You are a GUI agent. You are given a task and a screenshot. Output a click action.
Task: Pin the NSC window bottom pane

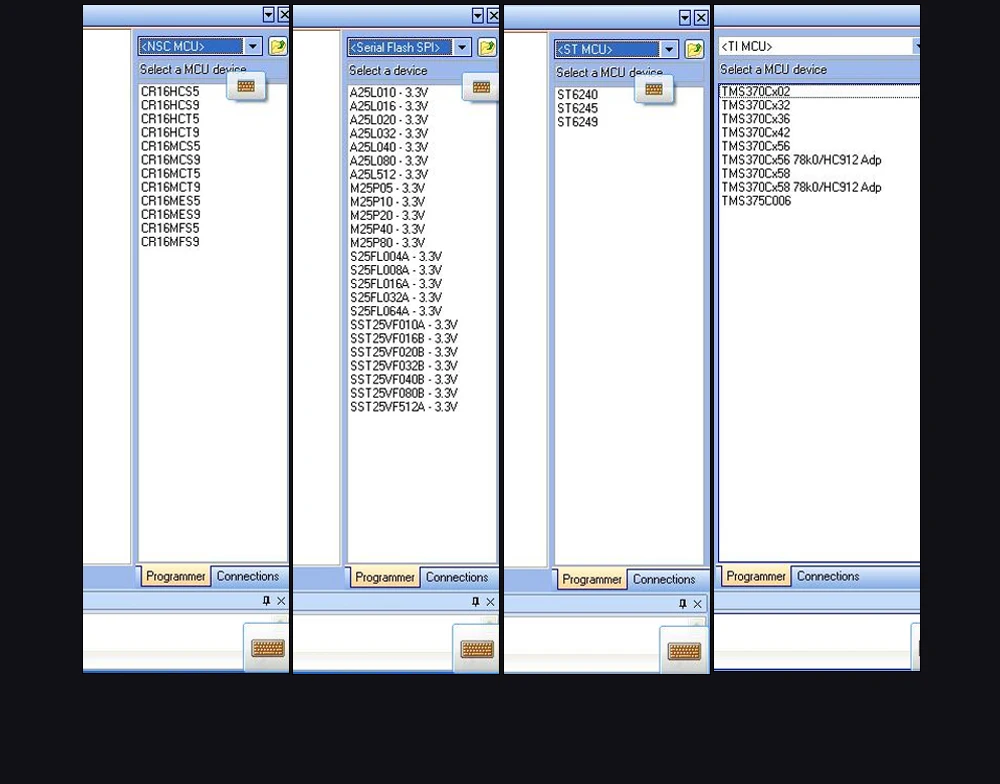click(267, 600)
